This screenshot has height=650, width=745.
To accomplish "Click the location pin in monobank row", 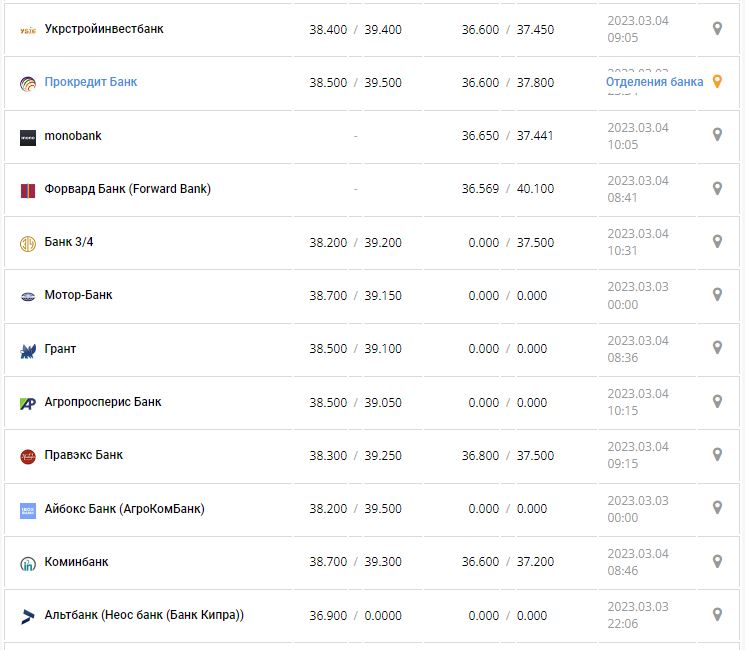I will (717, 135).
